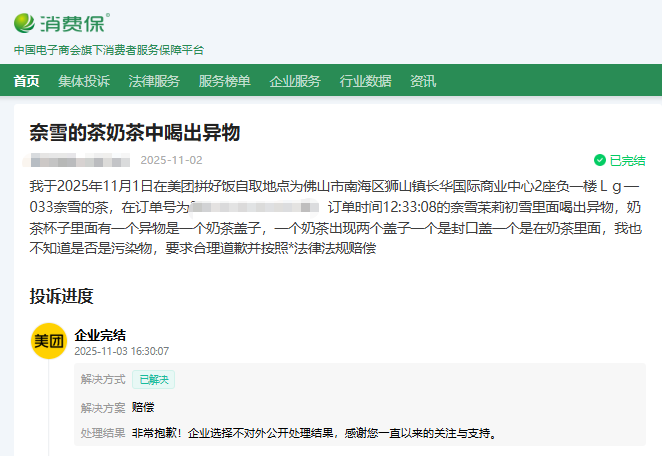
Task: Open the 首页 navigation tab
Action: coord(27,81)
